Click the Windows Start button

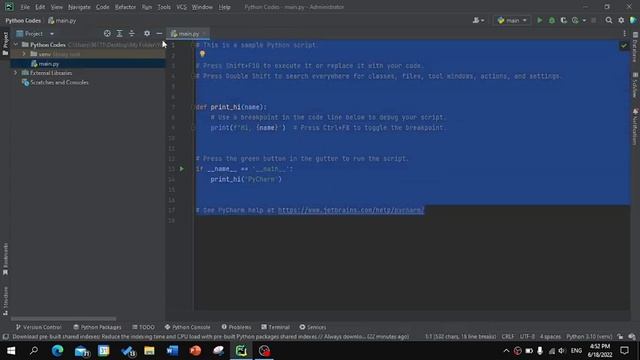click(11, 351)
